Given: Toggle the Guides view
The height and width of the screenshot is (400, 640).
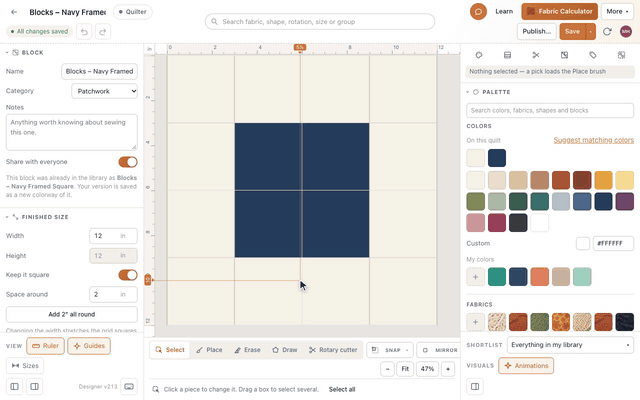Looking at the screenshot, I should (x=89, y=346).
